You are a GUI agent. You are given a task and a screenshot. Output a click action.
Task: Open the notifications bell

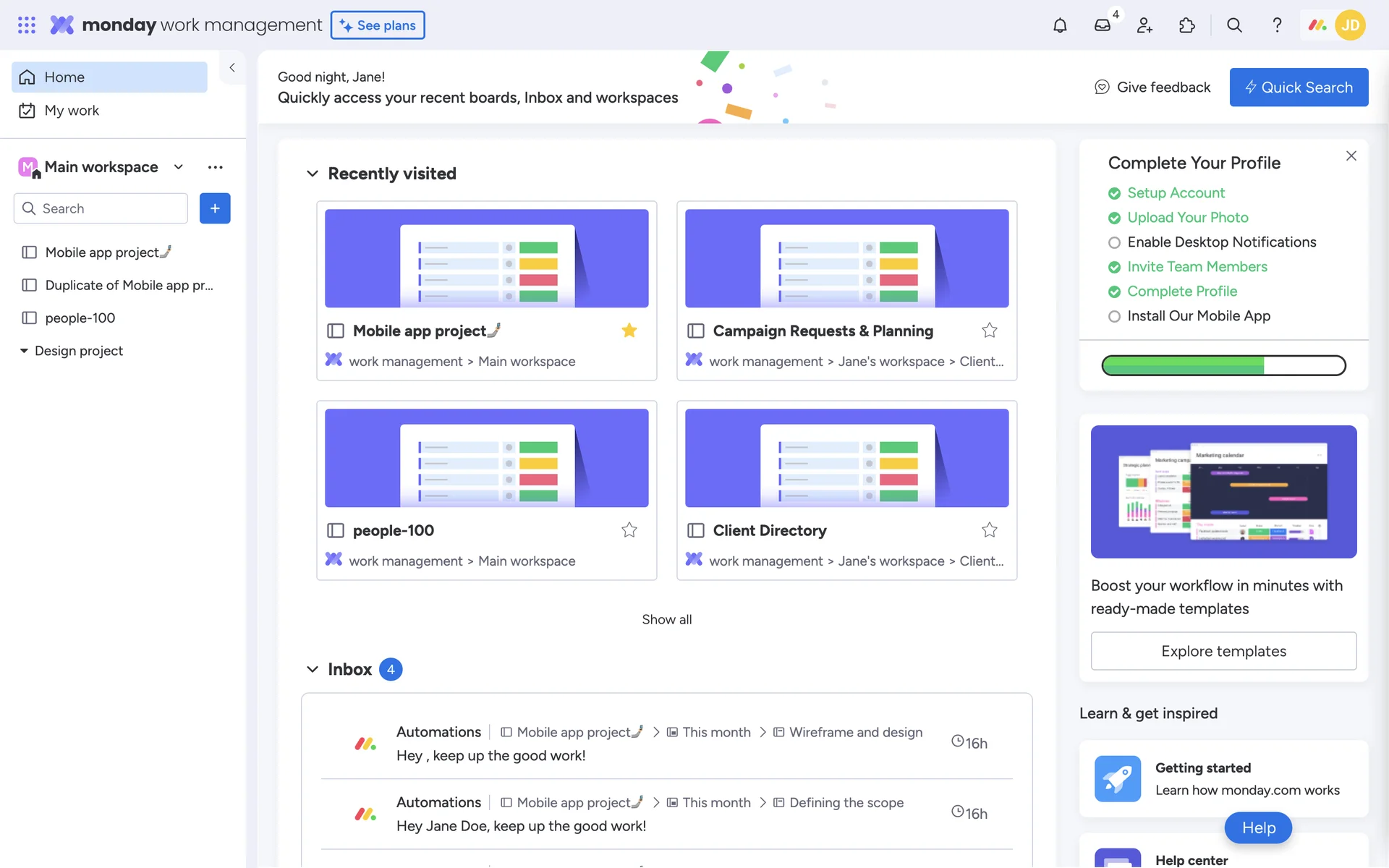tap(1060, 25)
